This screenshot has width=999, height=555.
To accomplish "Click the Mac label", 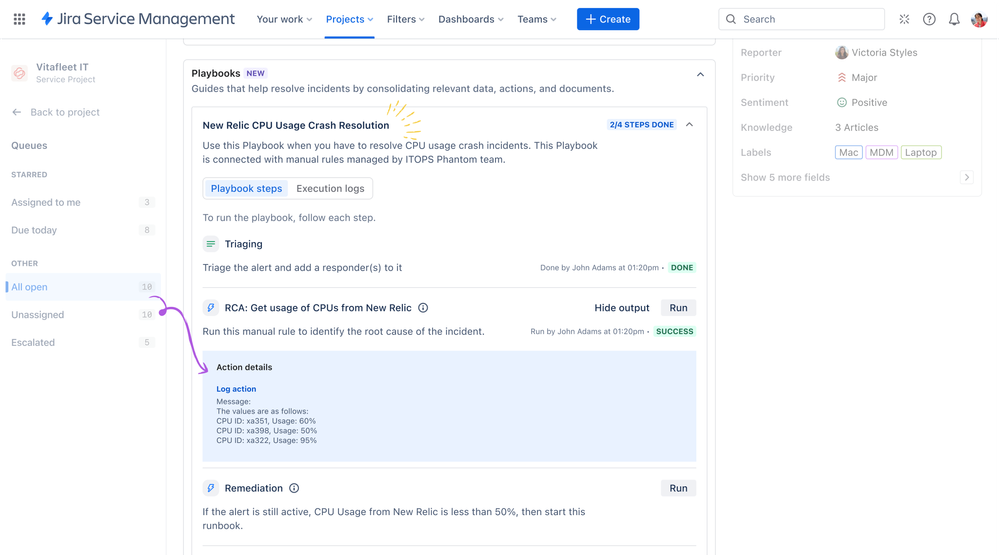I will [849, 152].
